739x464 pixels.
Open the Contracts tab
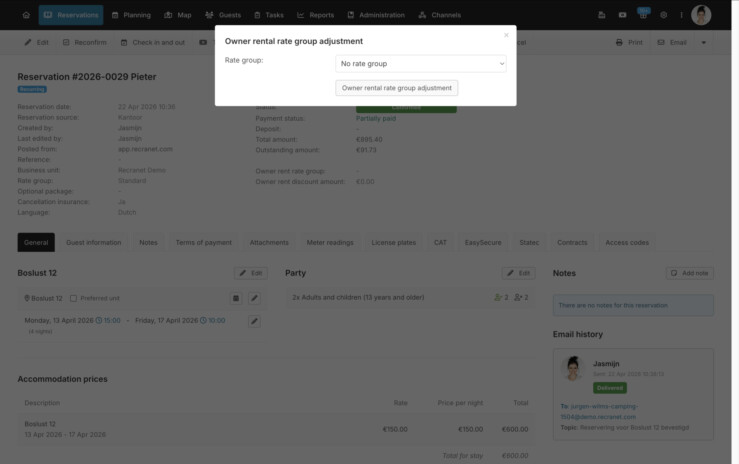(572, 243)
